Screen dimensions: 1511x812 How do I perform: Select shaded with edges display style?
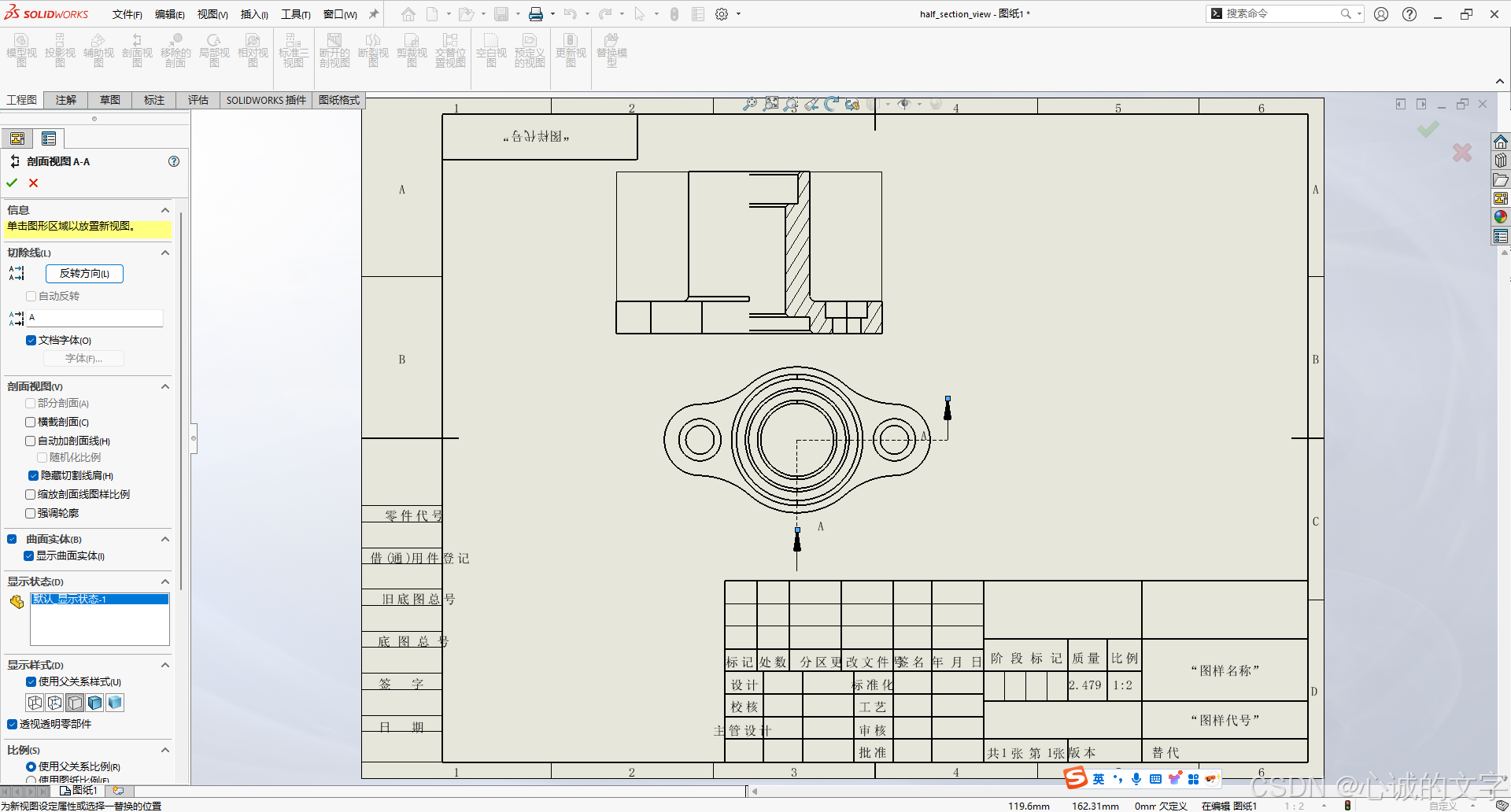coord(95,703)
